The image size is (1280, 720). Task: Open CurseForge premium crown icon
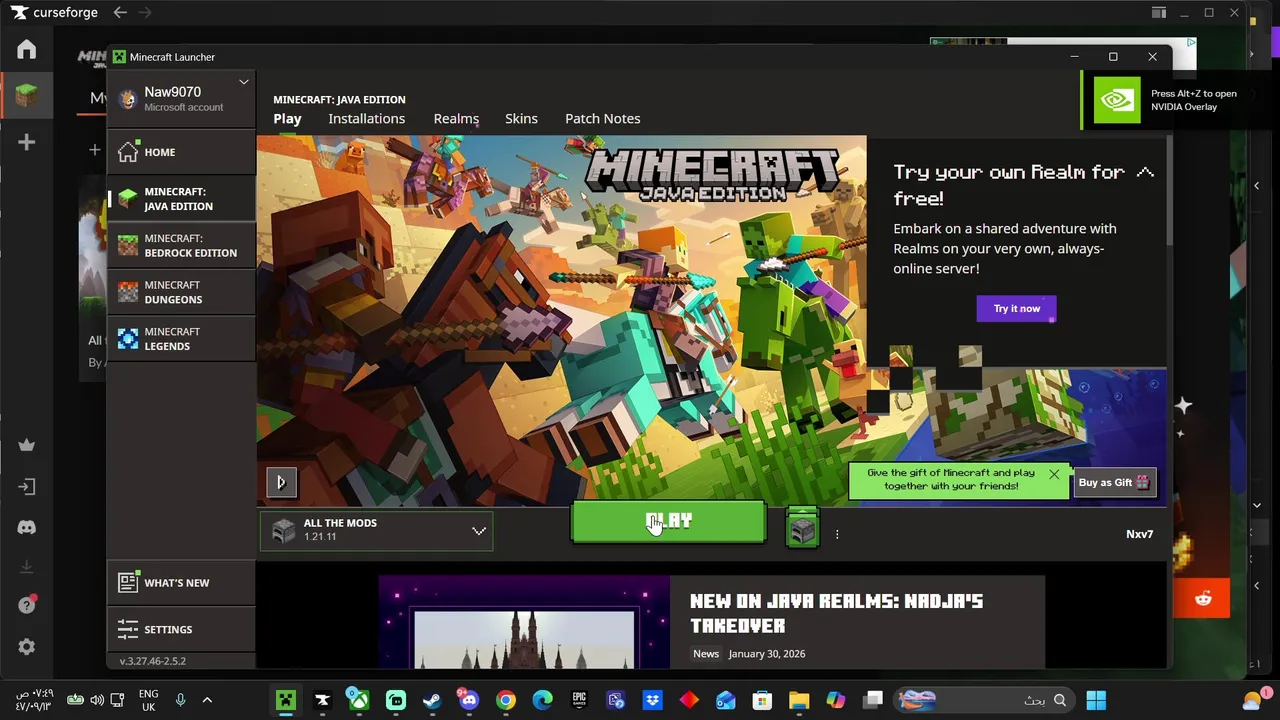coord(27,445)
